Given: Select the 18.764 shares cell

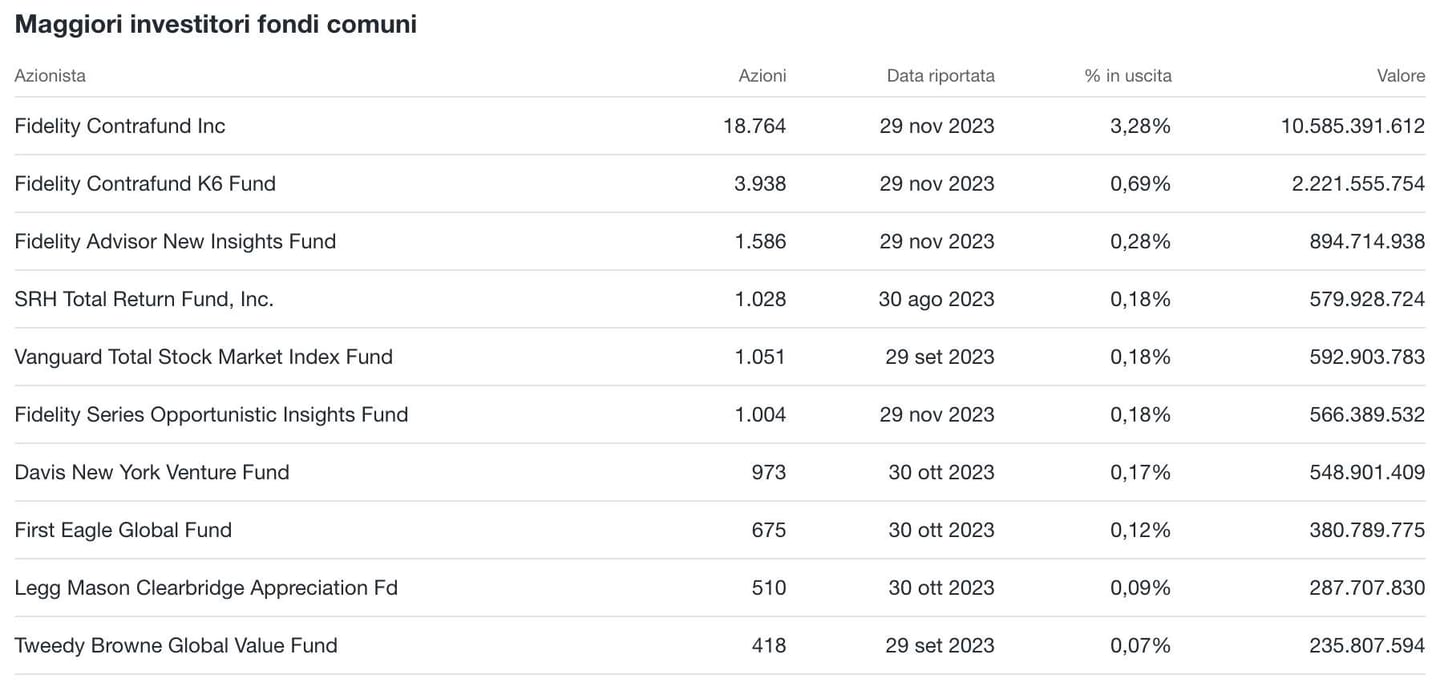Looking at the screenshot, I should 755,126.
